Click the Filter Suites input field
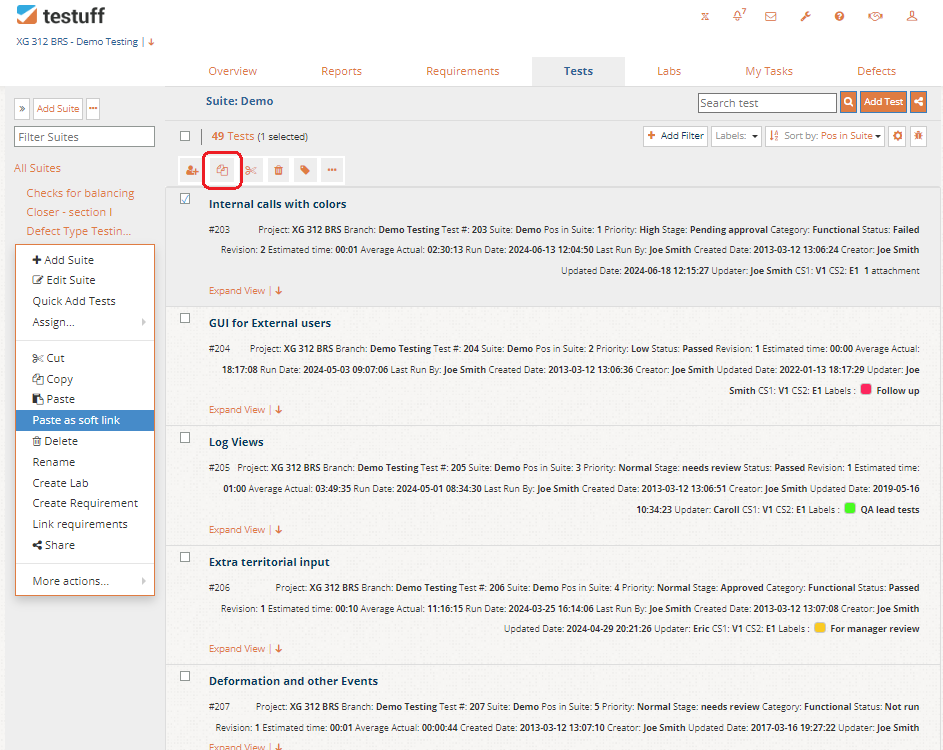The height and width of the screenshot is (750, 943). coord(84,137)
